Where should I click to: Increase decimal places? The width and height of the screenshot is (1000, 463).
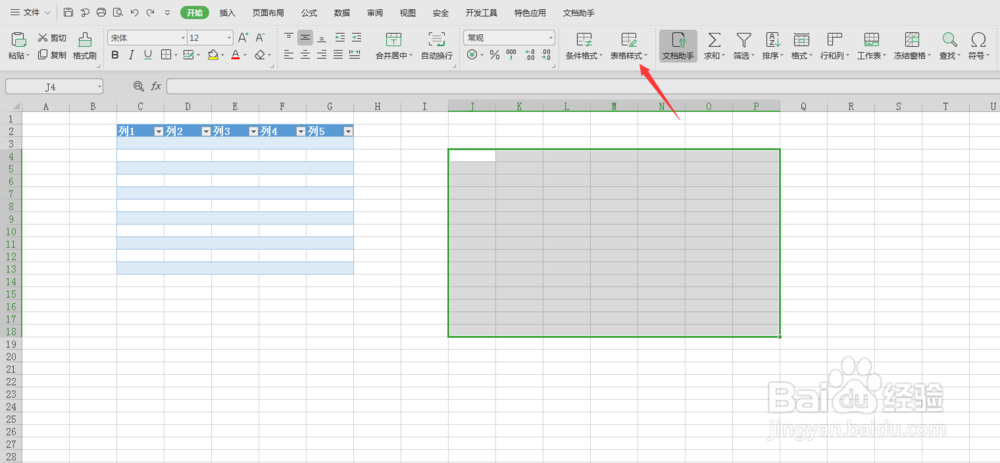(x=530, y=55)
